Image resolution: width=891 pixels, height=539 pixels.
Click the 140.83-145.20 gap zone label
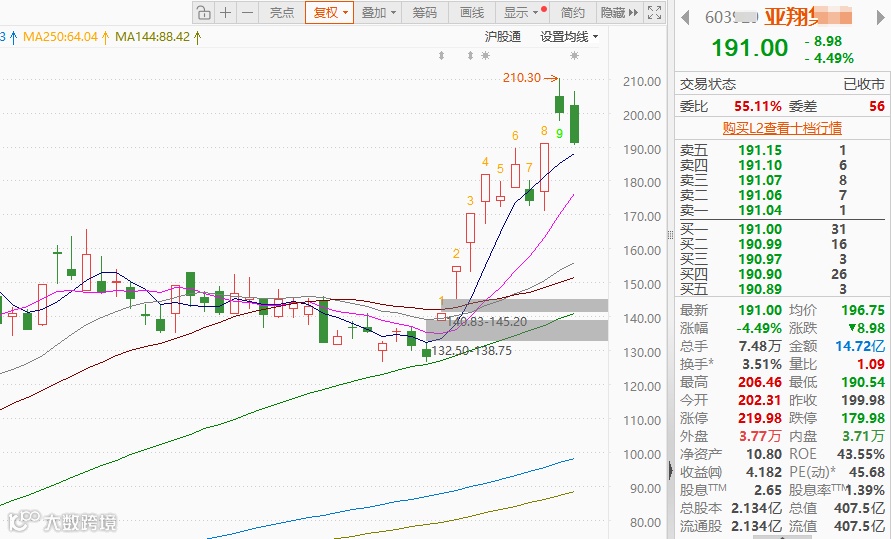487,321
